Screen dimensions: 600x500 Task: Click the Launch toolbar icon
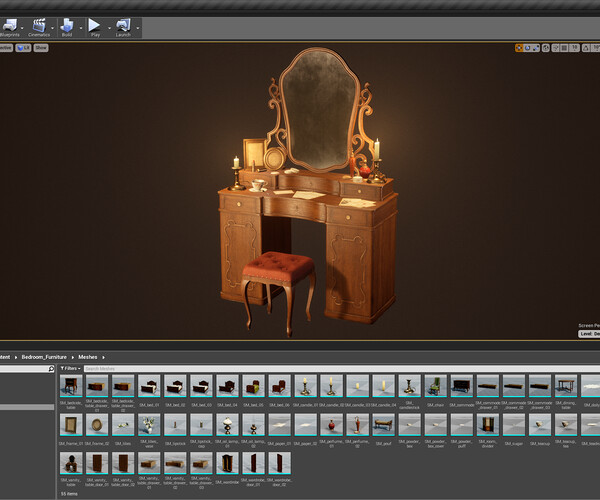123,27
